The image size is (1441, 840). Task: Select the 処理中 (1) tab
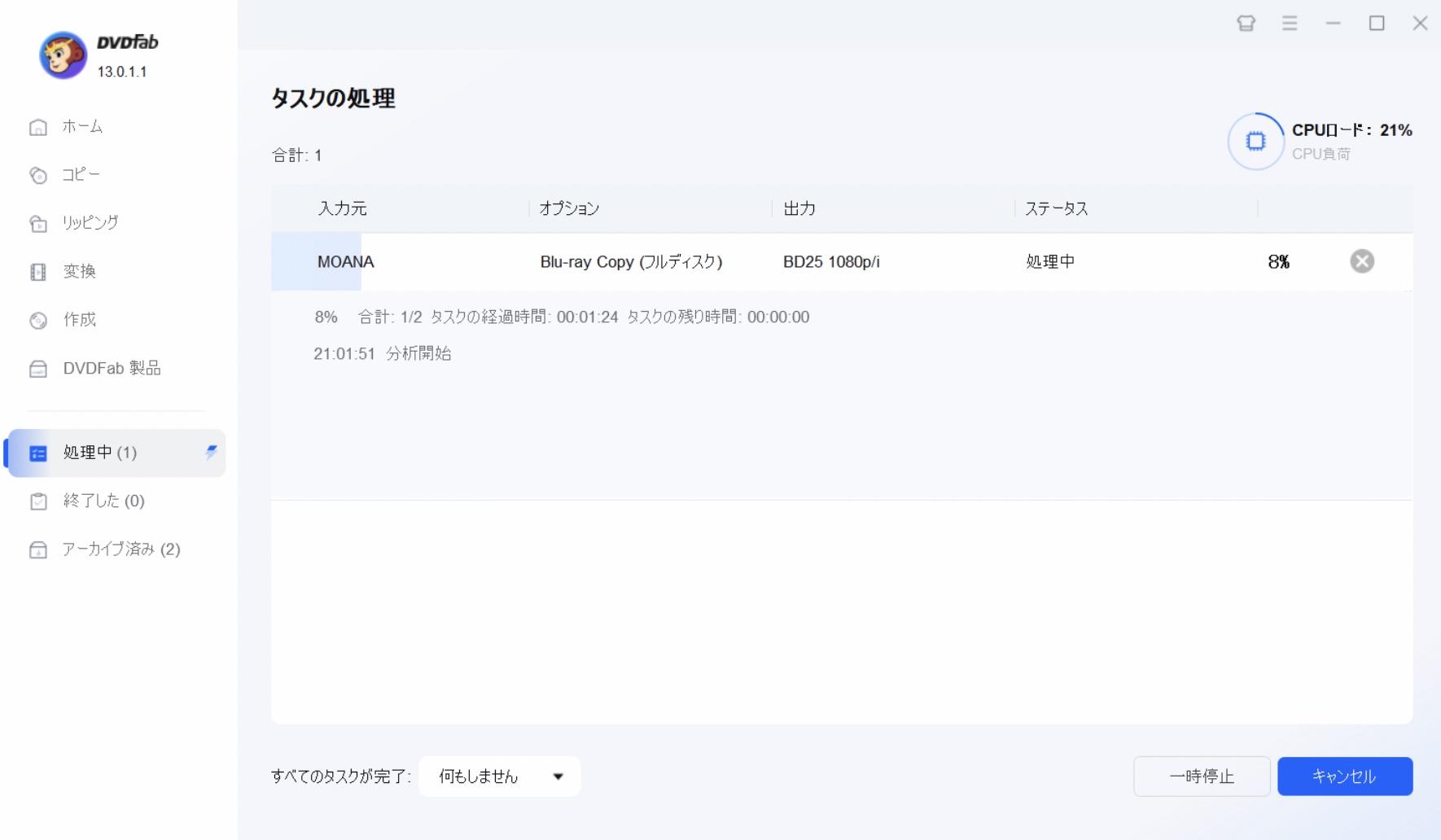(116, 453)
